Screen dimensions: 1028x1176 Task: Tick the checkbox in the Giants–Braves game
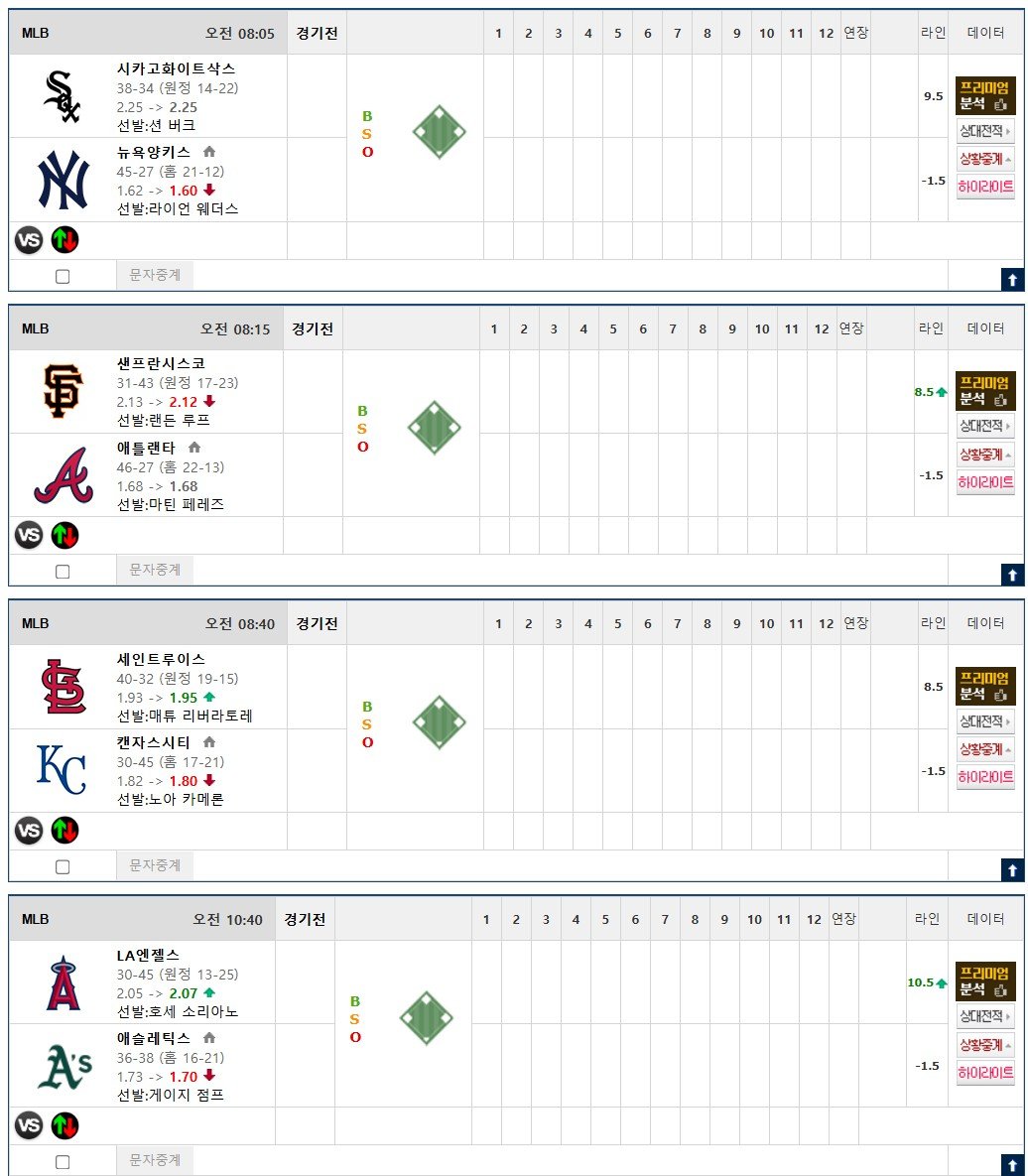(63, 572)
